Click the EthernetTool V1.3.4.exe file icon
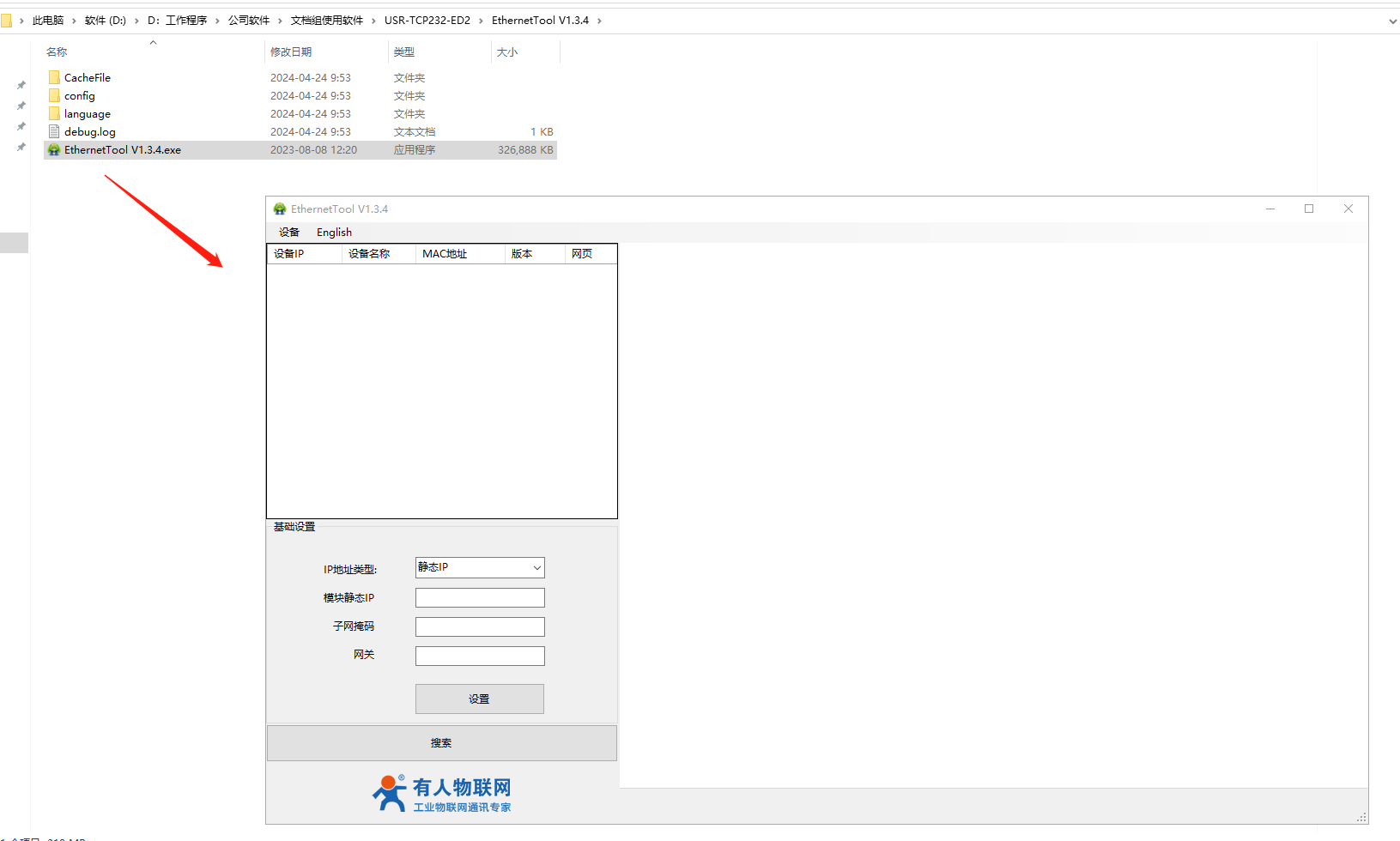 tap(54, 150)
